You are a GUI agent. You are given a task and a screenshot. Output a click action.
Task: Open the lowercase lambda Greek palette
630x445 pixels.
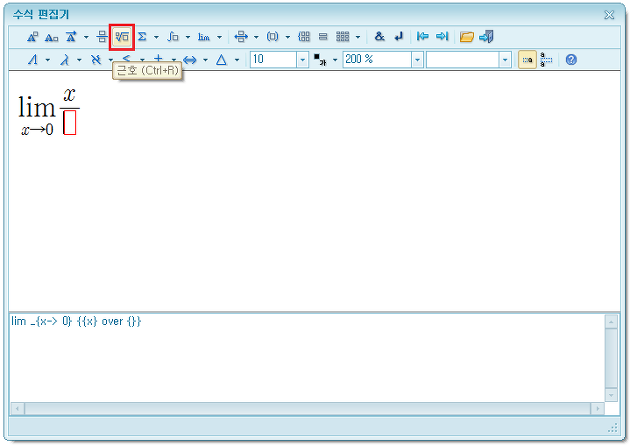click(x=64, y=60)
